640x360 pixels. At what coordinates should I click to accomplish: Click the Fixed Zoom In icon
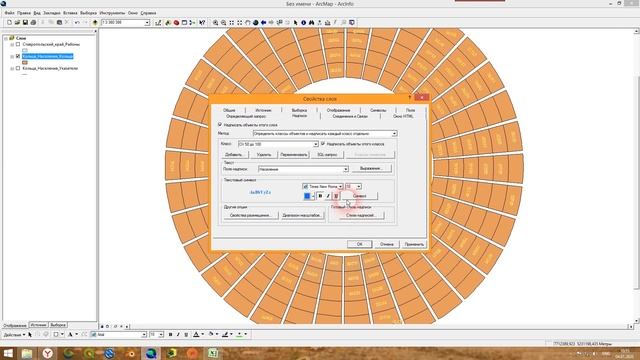pos(231,23)
